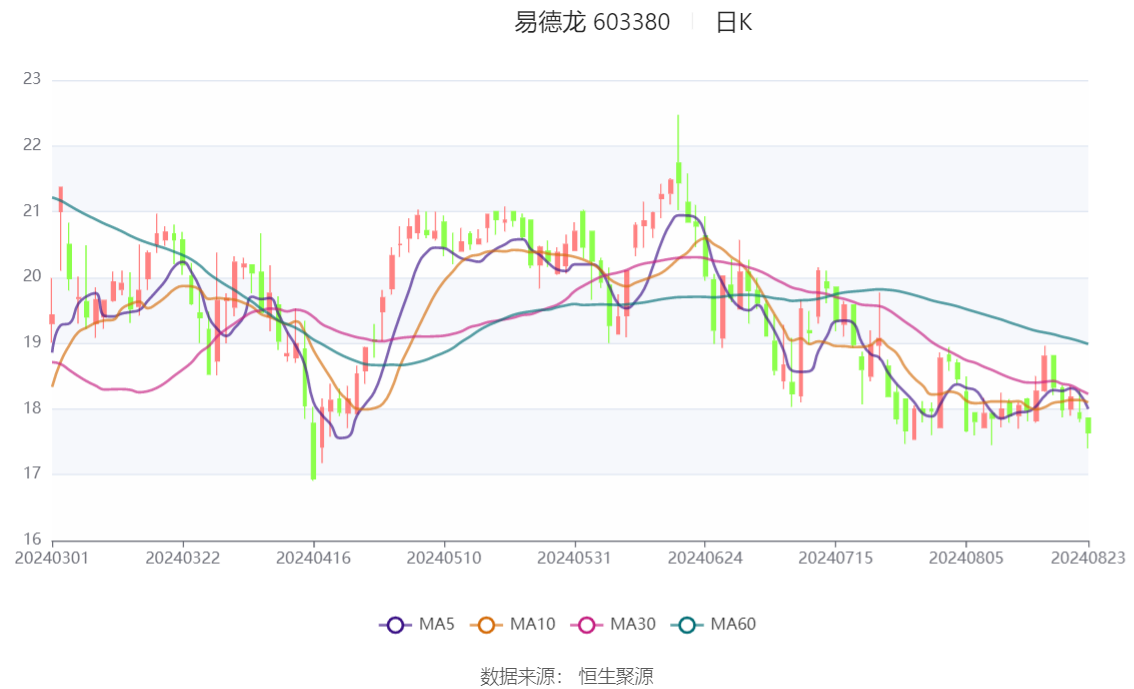Toggle the MA60 series label
1134x689 pixels.
coord(733,625)
